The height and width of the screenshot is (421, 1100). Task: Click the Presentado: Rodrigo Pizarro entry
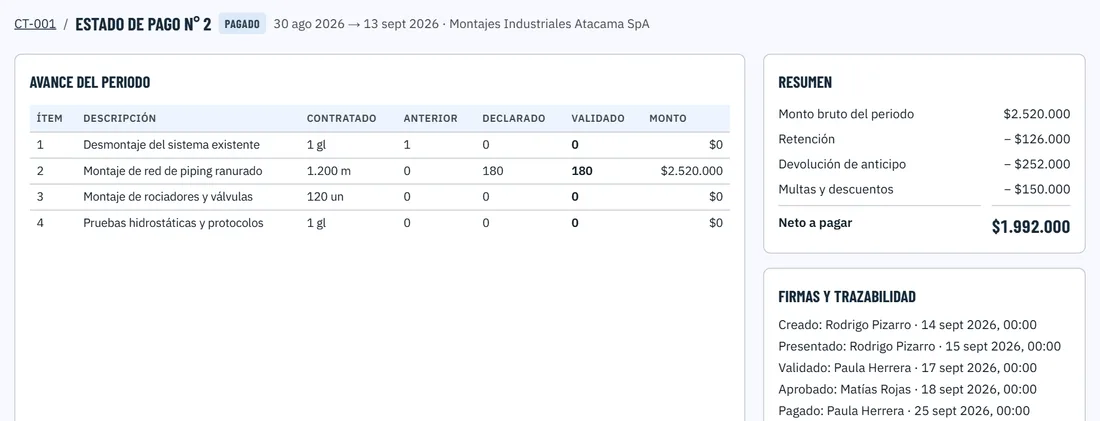click(920, 347)
